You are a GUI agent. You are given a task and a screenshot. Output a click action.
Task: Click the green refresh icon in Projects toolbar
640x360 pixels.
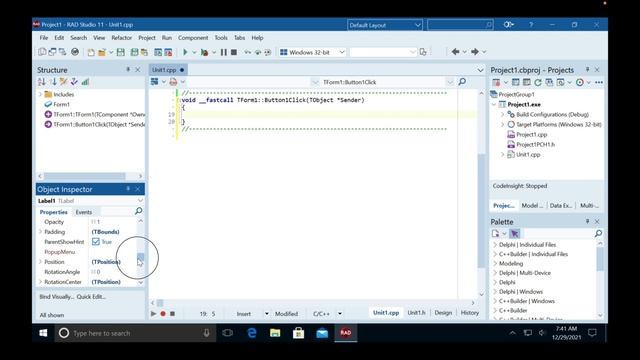(x=538, y=82)
